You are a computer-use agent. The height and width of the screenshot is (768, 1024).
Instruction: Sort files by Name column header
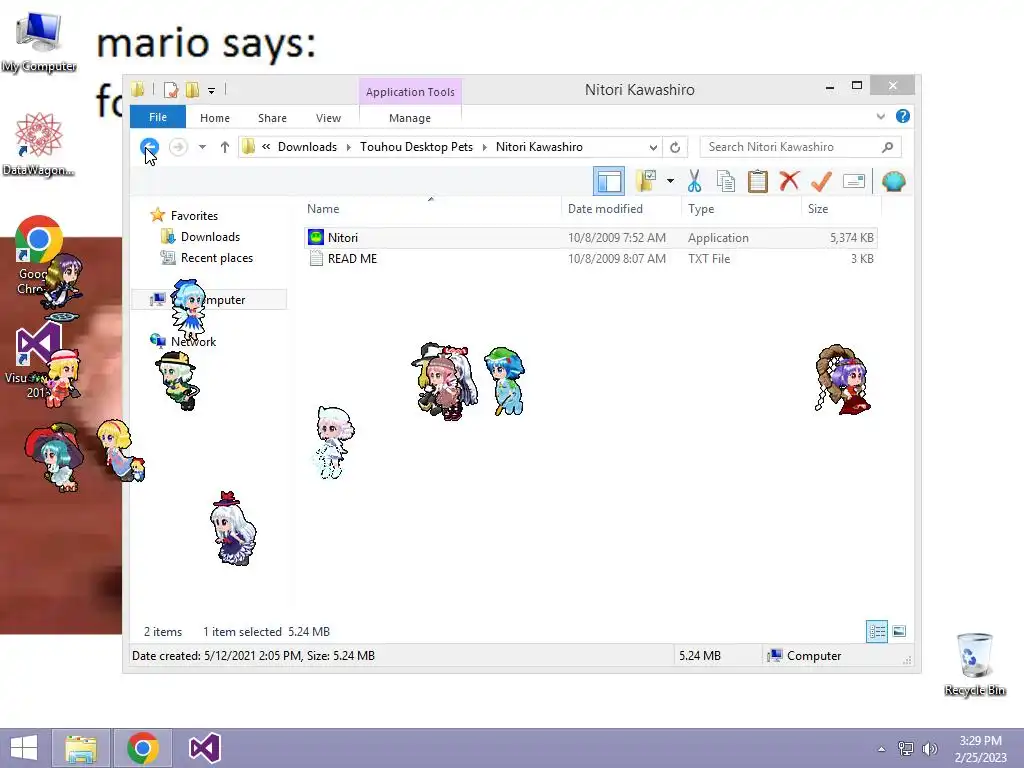pos(431,208)
